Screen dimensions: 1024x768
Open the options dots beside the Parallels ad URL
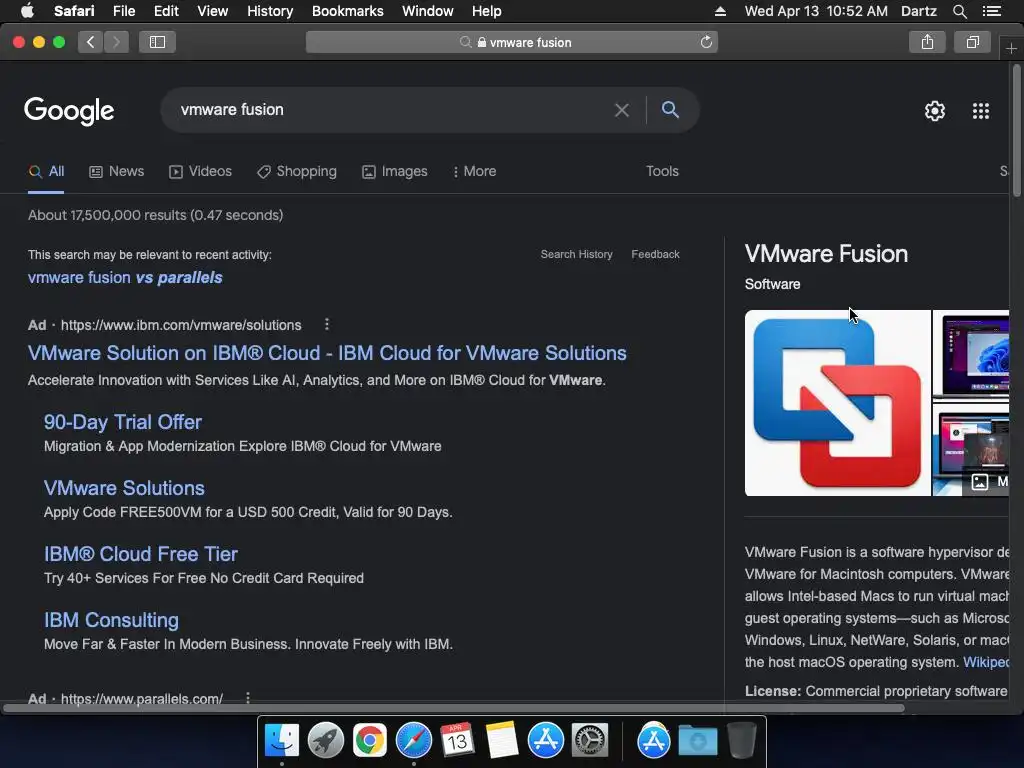point(248,698)
